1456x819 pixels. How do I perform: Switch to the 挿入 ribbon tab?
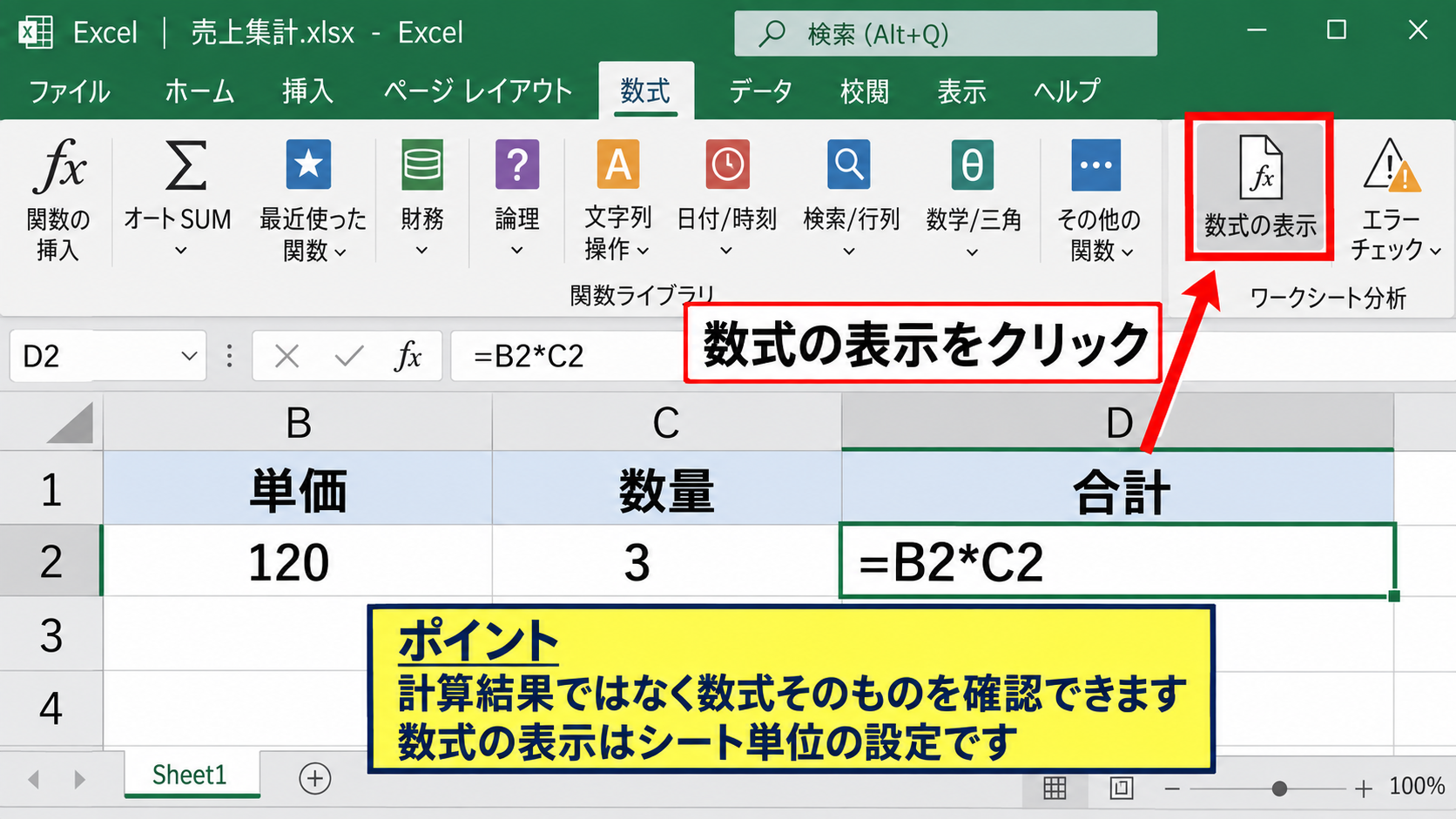(x=307, y=91)
